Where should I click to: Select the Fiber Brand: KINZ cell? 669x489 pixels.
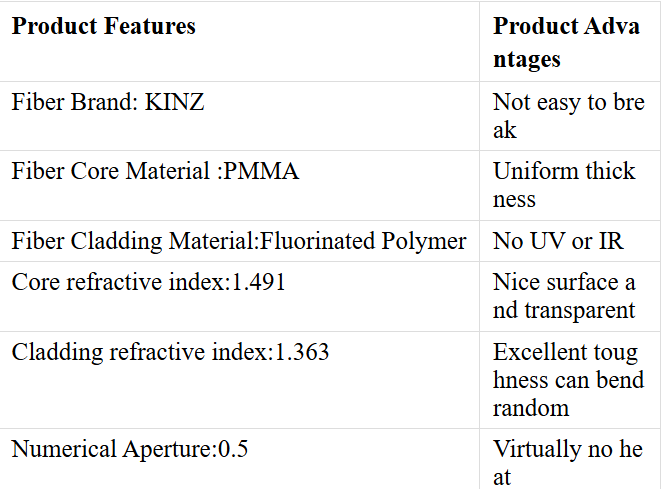click(x=239, y=116)
